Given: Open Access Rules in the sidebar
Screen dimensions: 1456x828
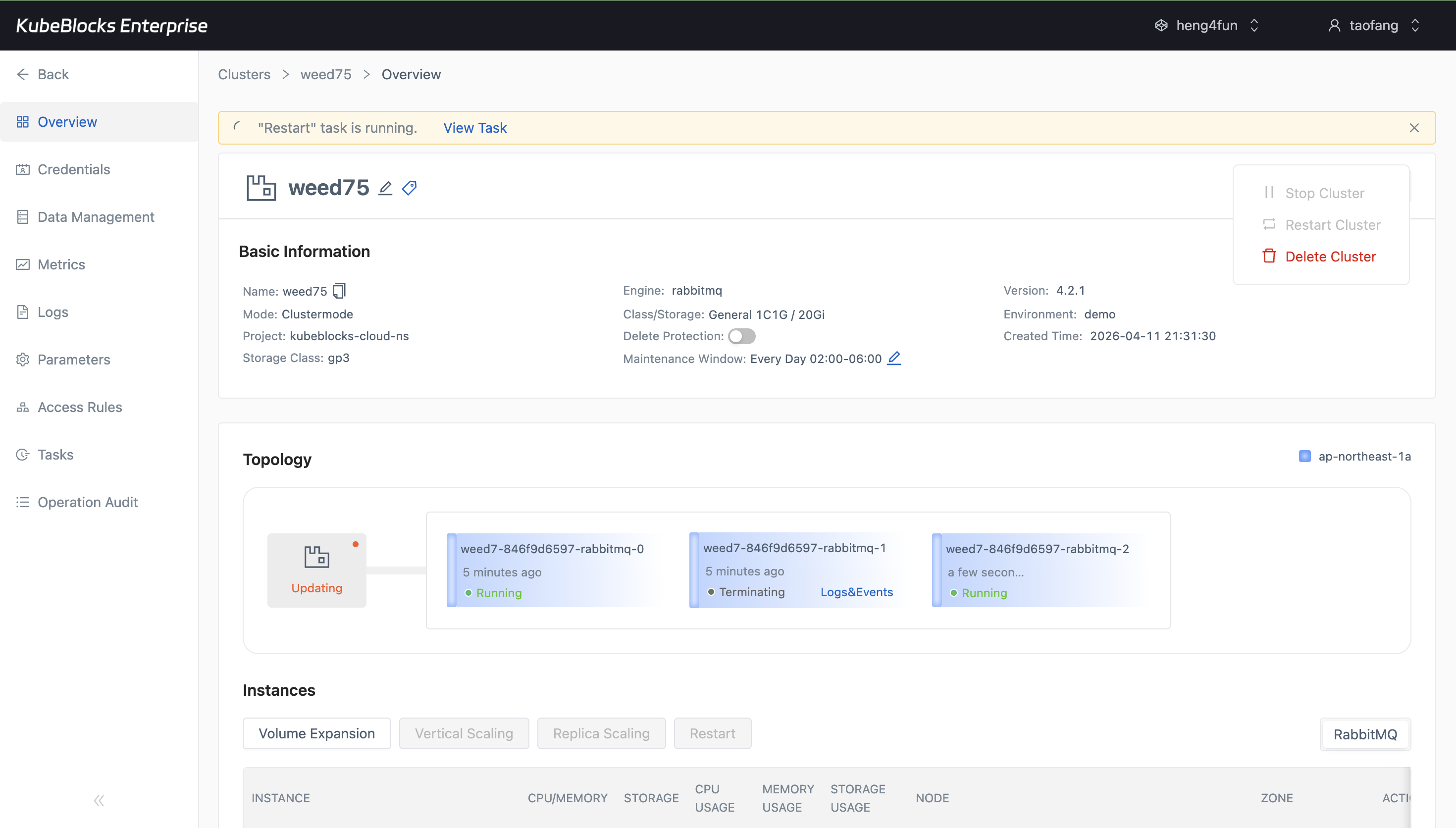Looking at the screenshot, I should [x=80, y=407].
